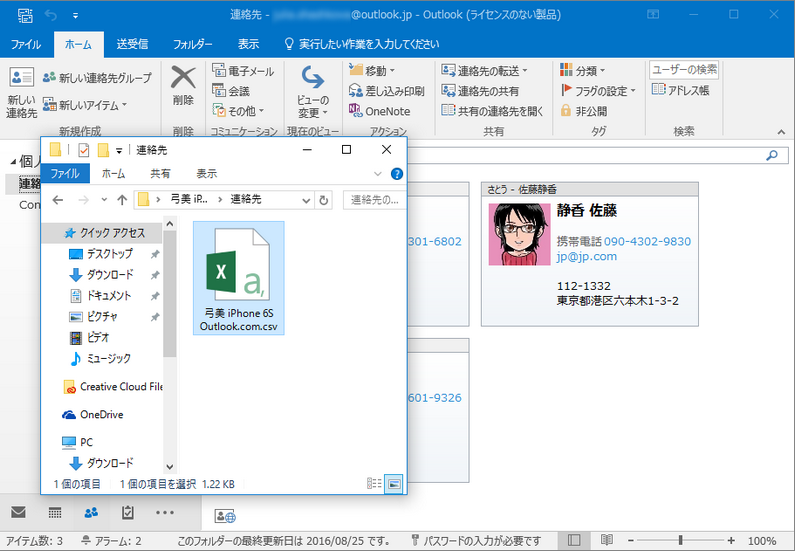This screenshot has height=551, width=795.
Task: Open the New Items dropdown
Action: pos(85,105)
